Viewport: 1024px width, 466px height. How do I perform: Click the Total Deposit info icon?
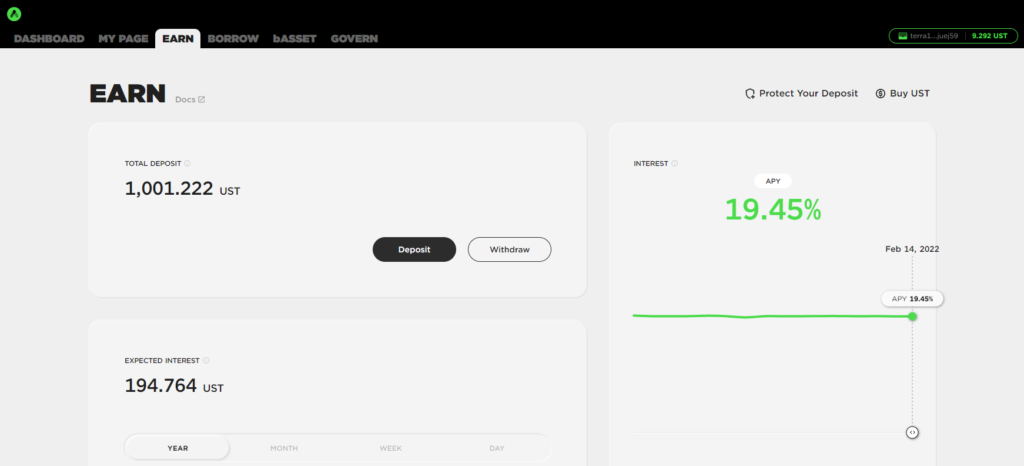pos(188,163)
